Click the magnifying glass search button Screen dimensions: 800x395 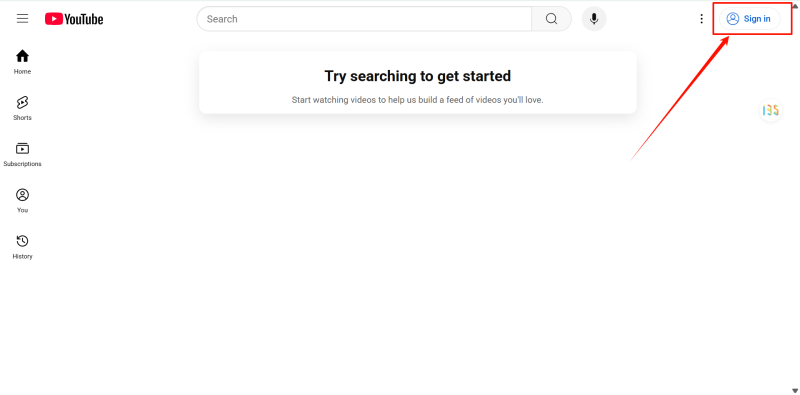pyautogui.click(x=552, y=19)
